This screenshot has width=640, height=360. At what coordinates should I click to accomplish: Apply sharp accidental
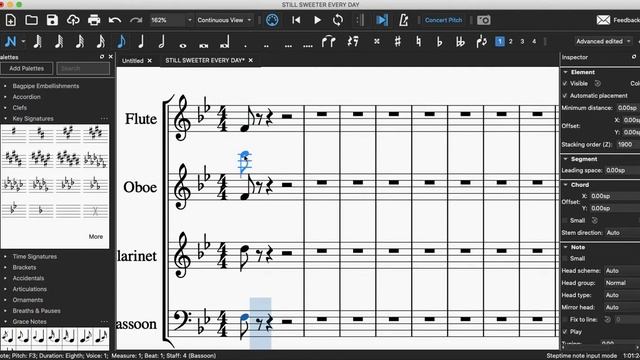[398, 41]
